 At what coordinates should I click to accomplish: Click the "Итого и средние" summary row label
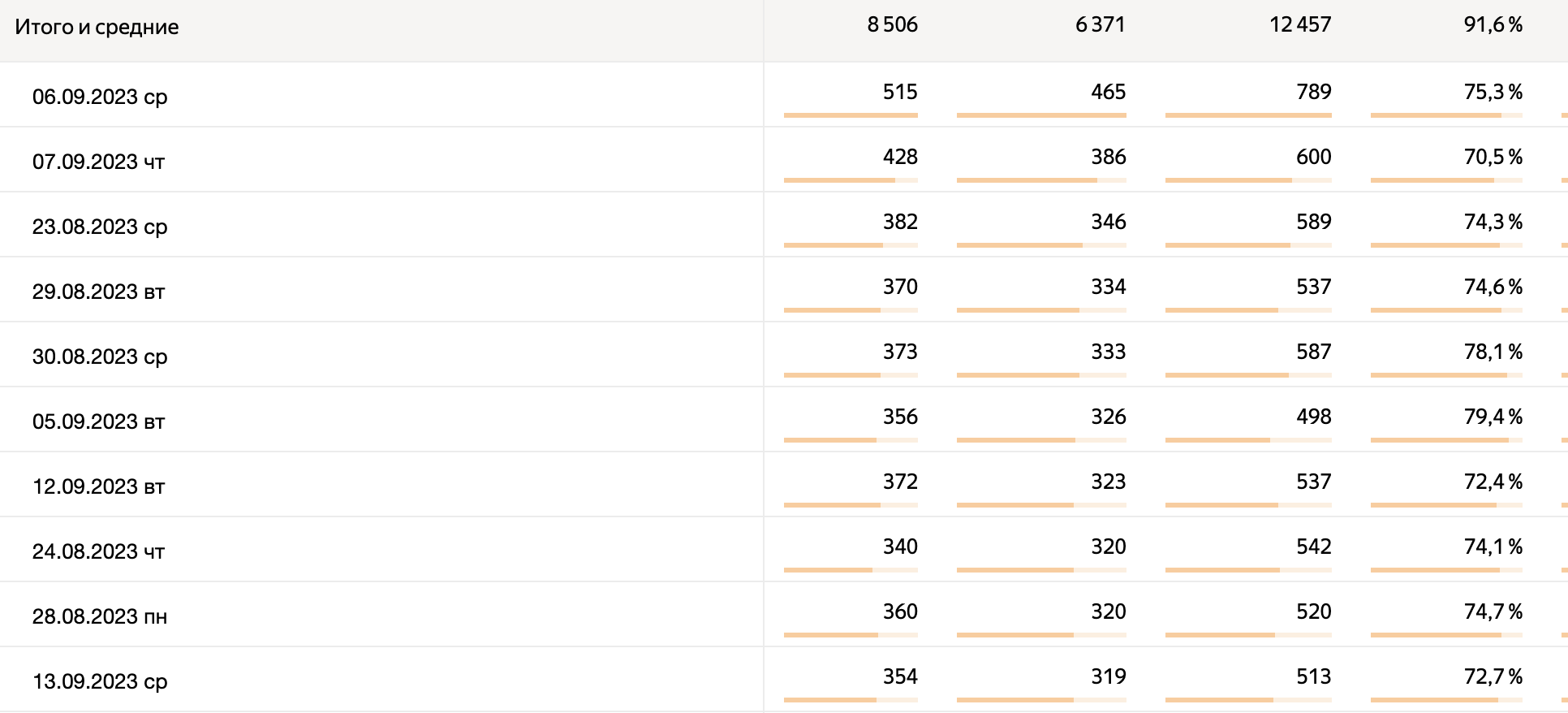tap(97, 27)
